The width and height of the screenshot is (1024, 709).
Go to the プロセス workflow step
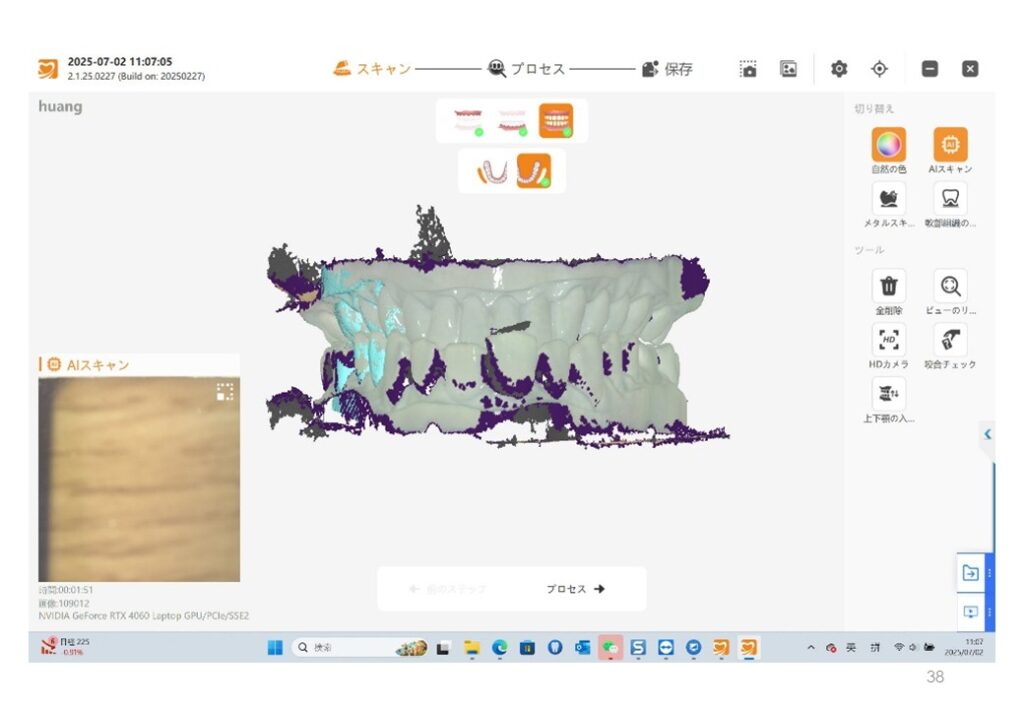[526, 69]
